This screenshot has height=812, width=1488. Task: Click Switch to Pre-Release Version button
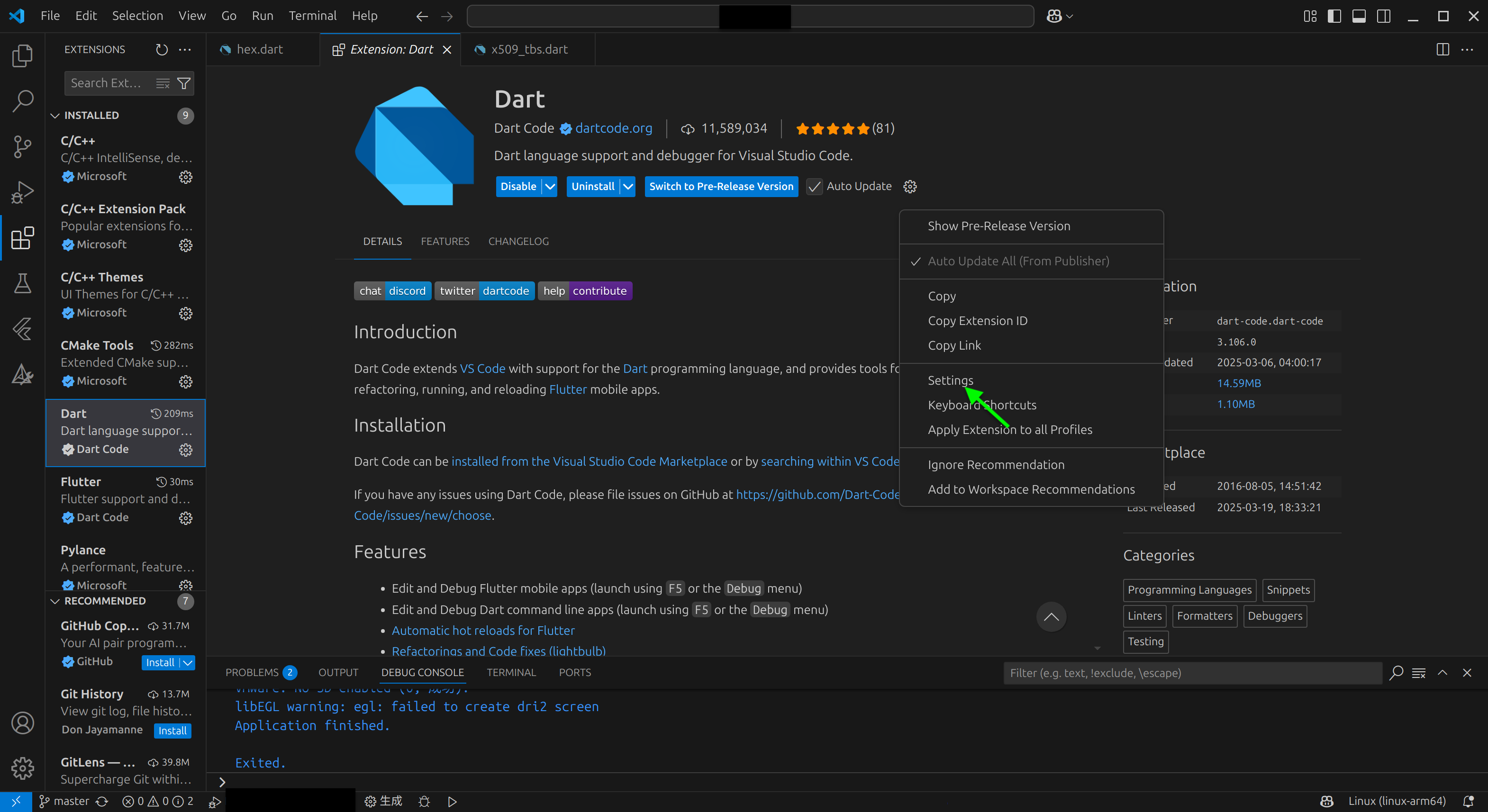tap(721, 187)
